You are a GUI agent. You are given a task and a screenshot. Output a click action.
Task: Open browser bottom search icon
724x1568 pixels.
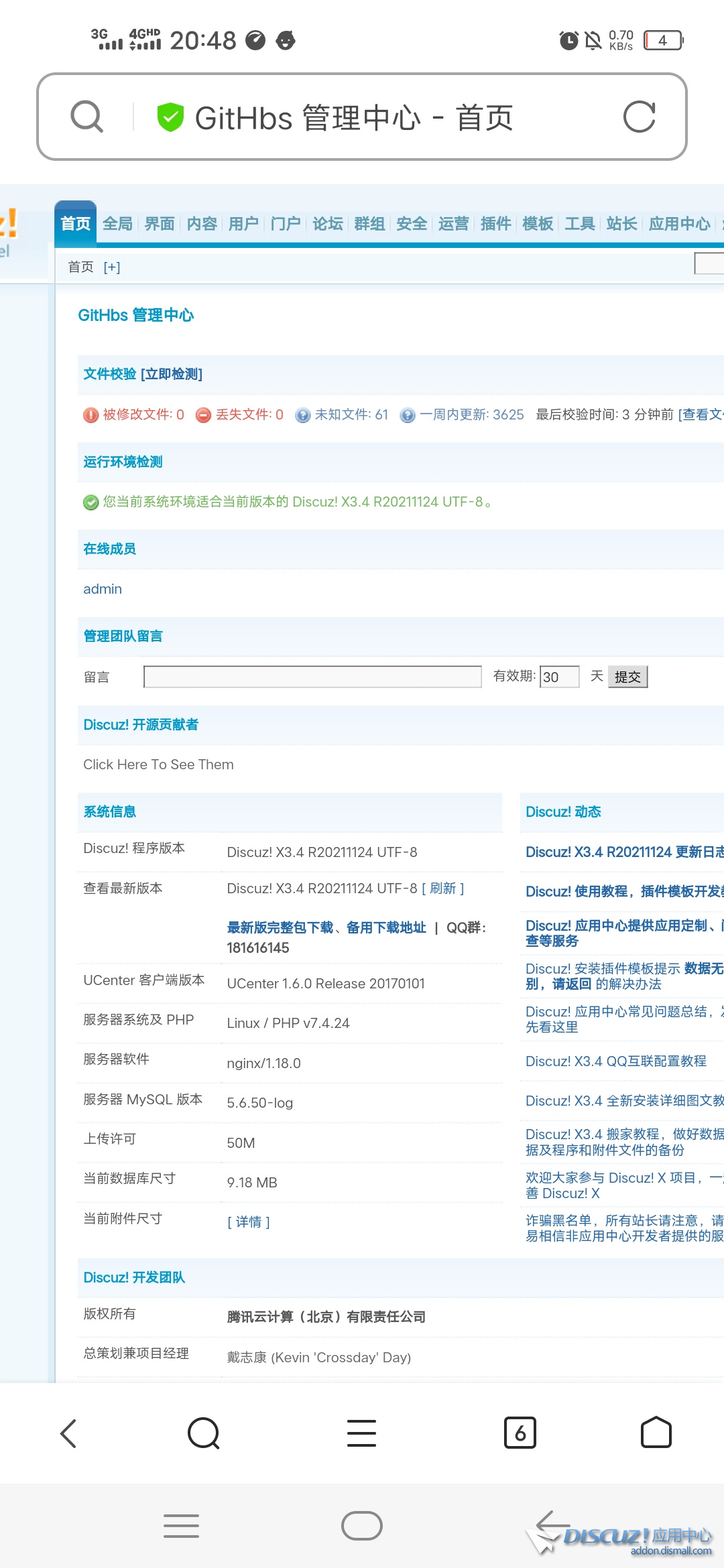(x=204, y=1433)
